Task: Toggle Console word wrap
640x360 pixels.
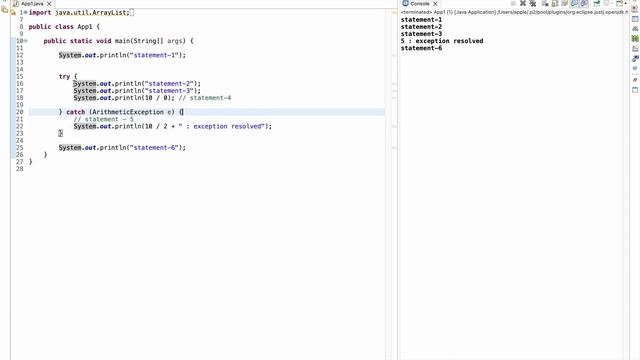Action: (564, 3)
